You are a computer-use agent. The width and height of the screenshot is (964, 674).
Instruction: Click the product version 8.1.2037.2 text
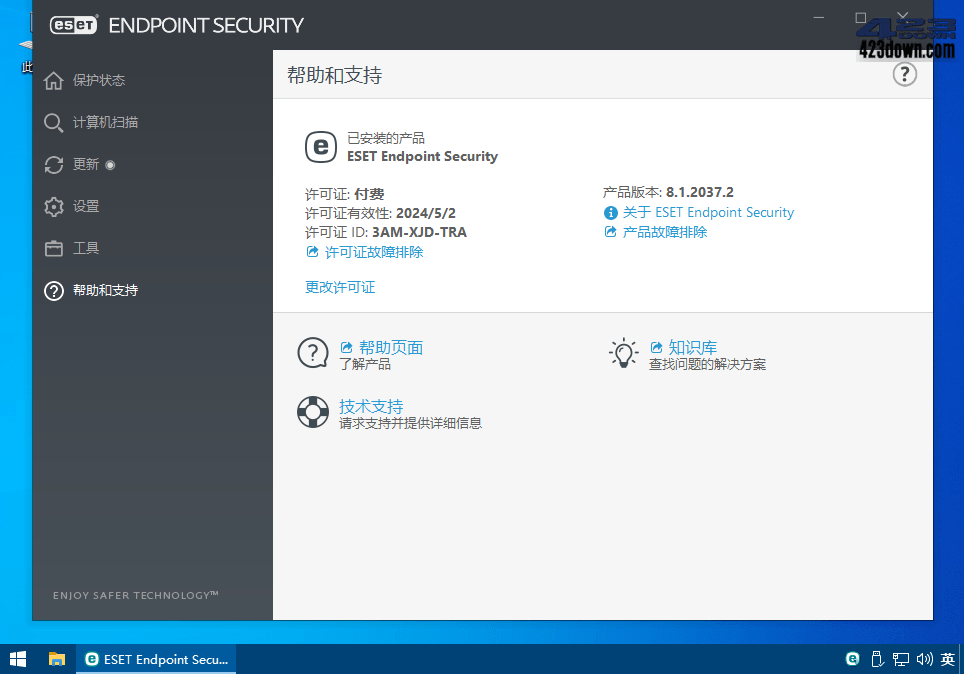pyautogui.click(x=700, y=192)
